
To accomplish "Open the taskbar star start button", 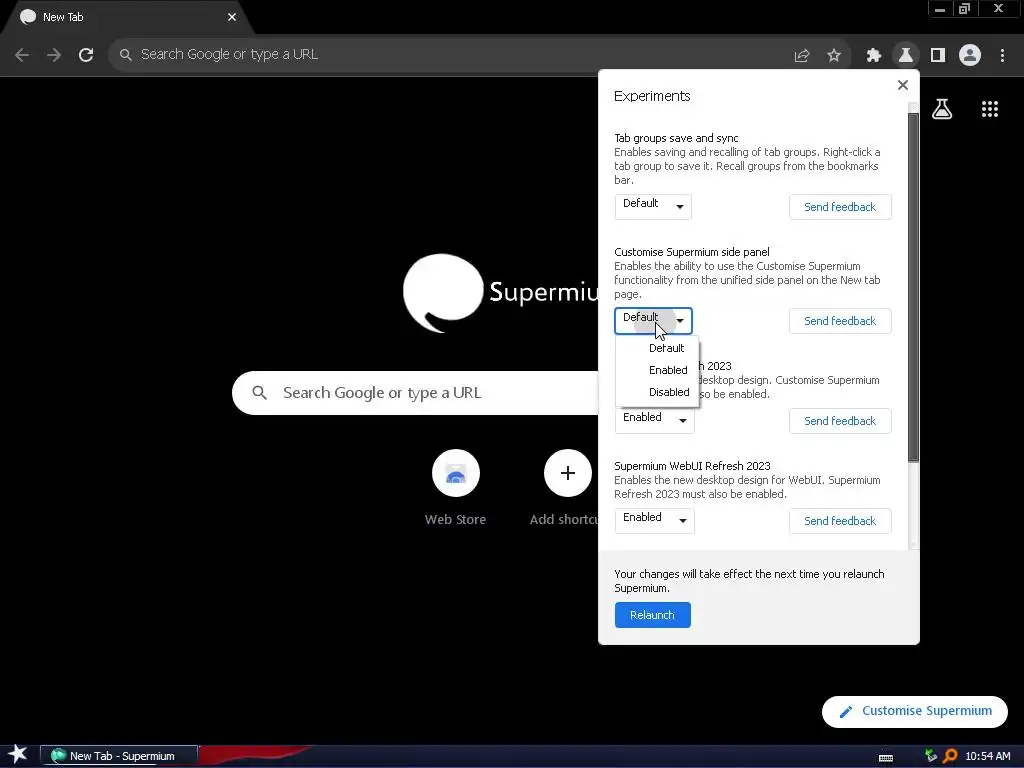I will tap(17, 755).
